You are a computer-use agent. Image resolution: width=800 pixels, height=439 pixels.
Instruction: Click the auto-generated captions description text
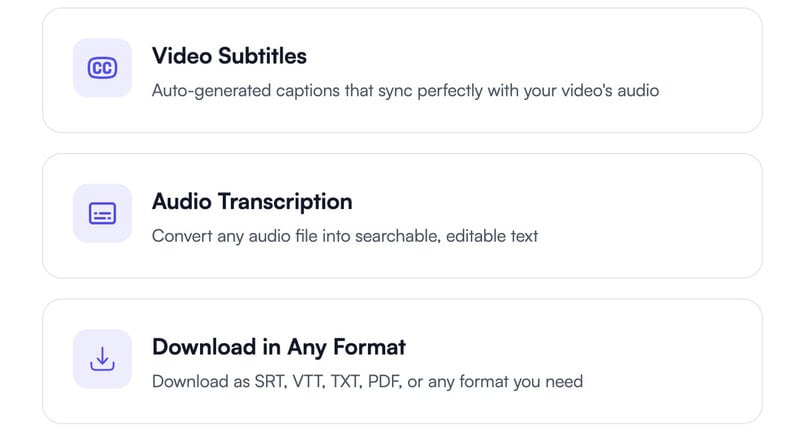coord(406,91)
